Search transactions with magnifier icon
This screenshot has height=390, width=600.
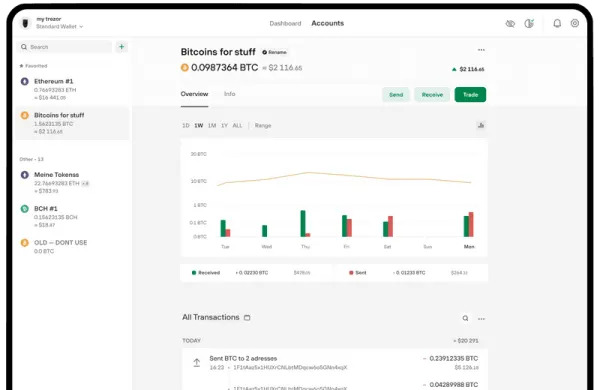click(x=465, y=318)
